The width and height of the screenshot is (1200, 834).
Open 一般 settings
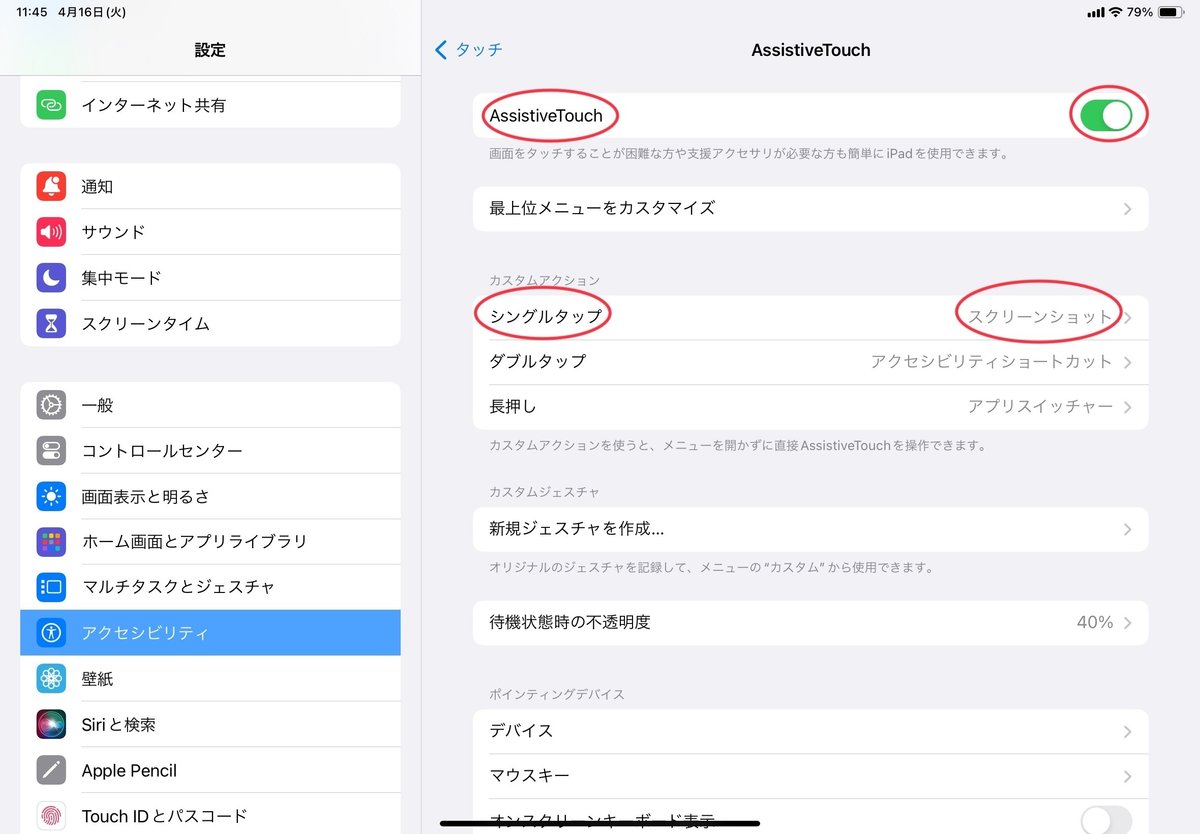[210, 405]
